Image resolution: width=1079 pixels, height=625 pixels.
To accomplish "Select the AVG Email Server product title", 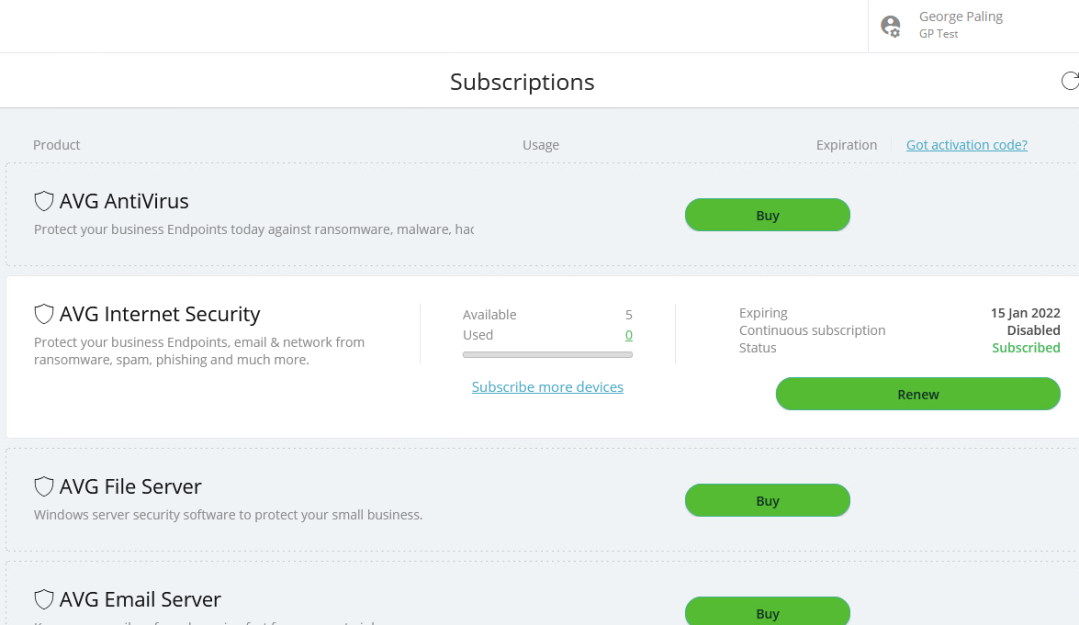I will 140,600.
